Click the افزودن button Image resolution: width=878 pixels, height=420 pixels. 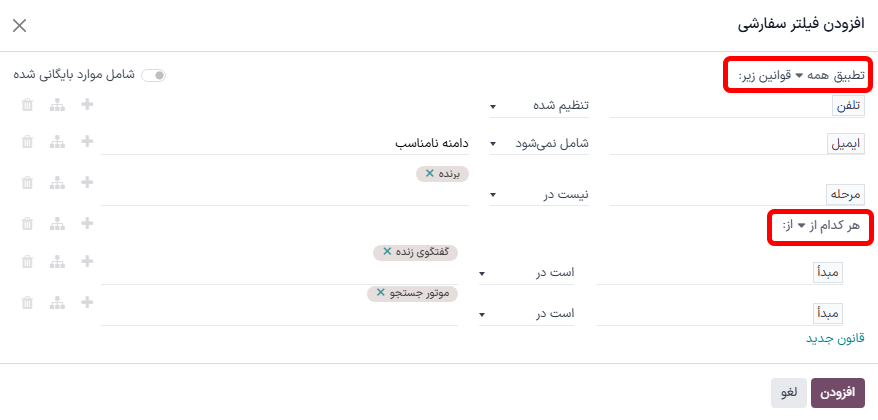coord(836,393)
